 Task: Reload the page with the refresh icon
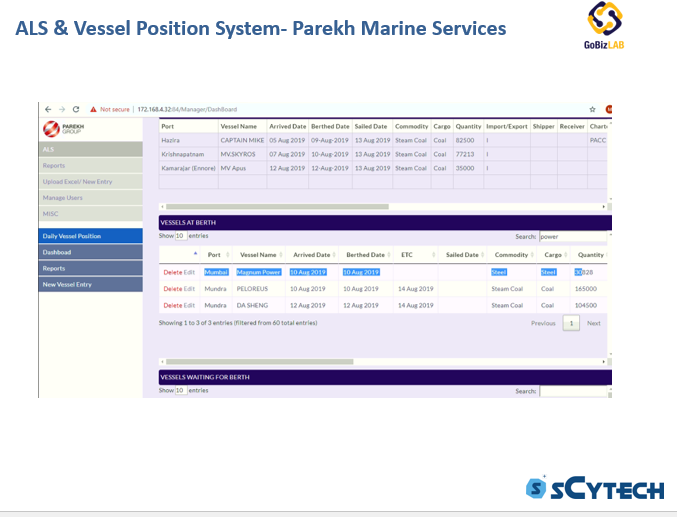click(76, 109)
